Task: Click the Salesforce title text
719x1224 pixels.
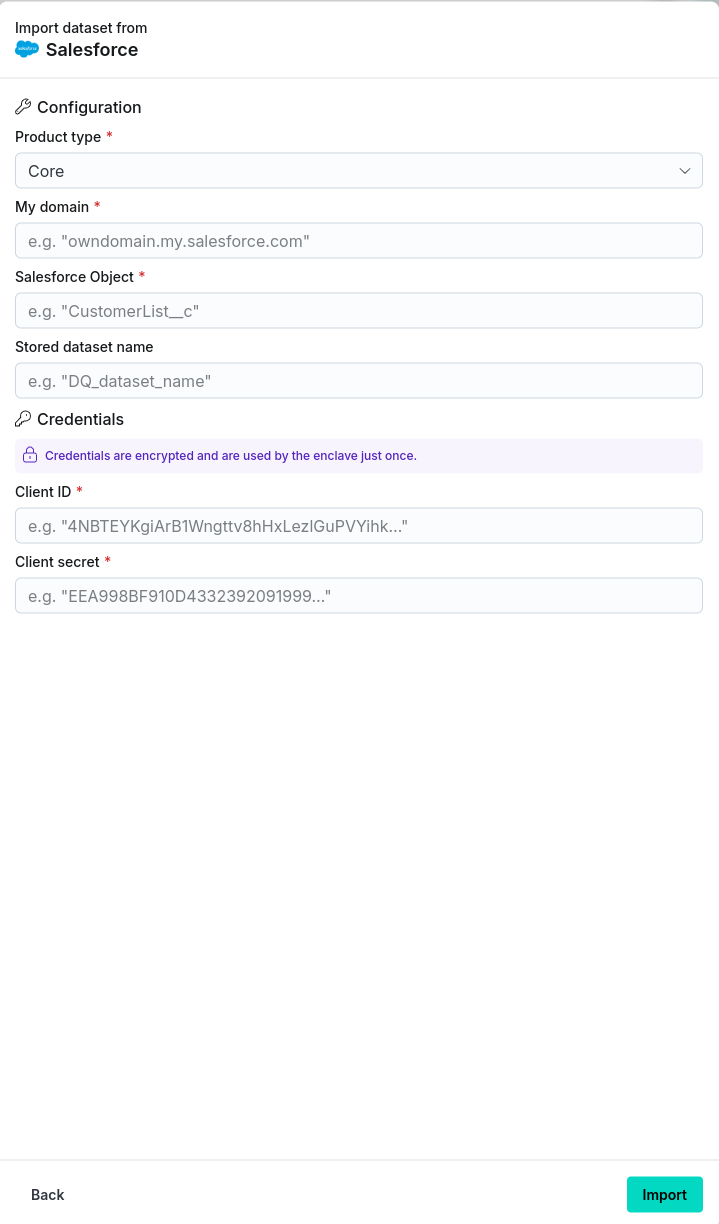Action: 92,50
